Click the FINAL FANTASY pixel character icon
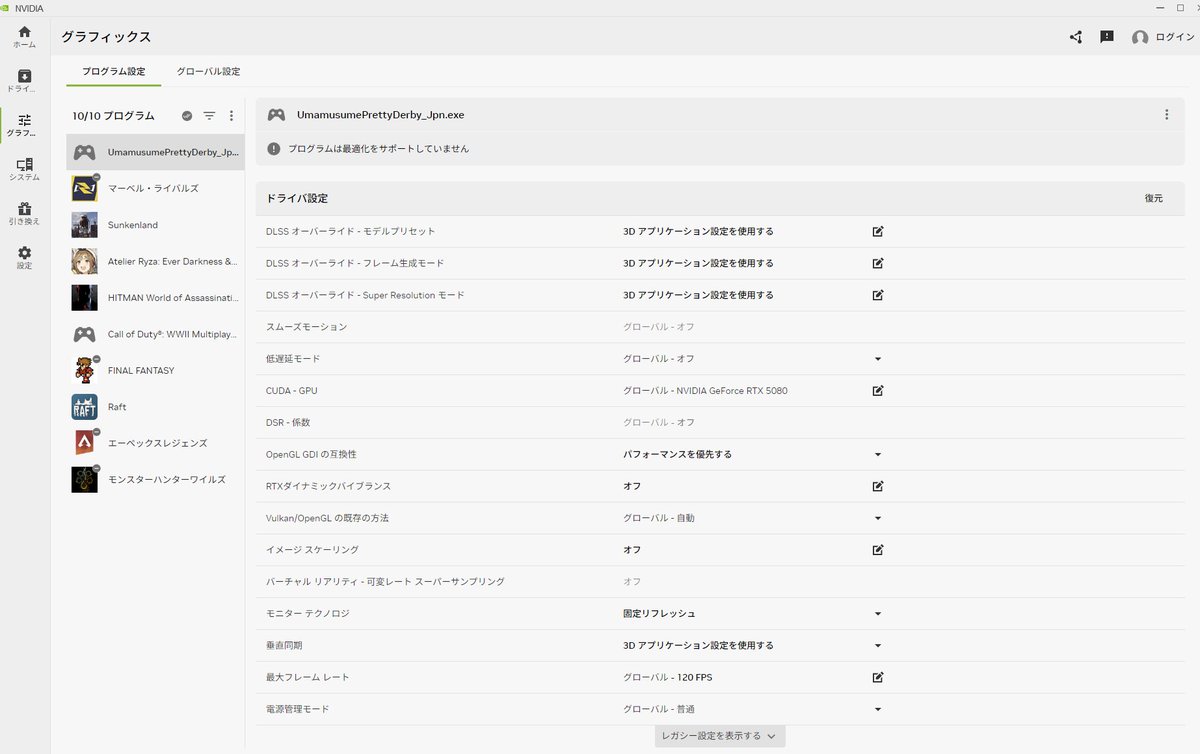Viewport: 1200px width, 754px height. pos(84,370)
